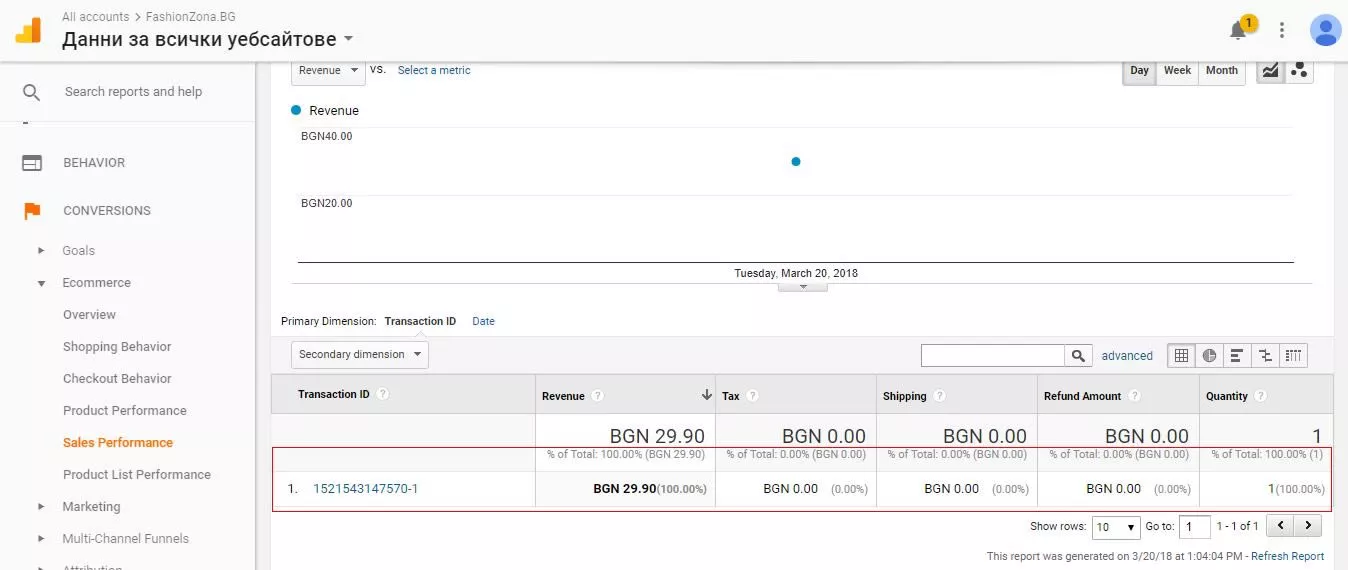Click the revenue data point on chart
This screenshot has width=1348, height=570.
pyautogui.click(x=796, y=161)
